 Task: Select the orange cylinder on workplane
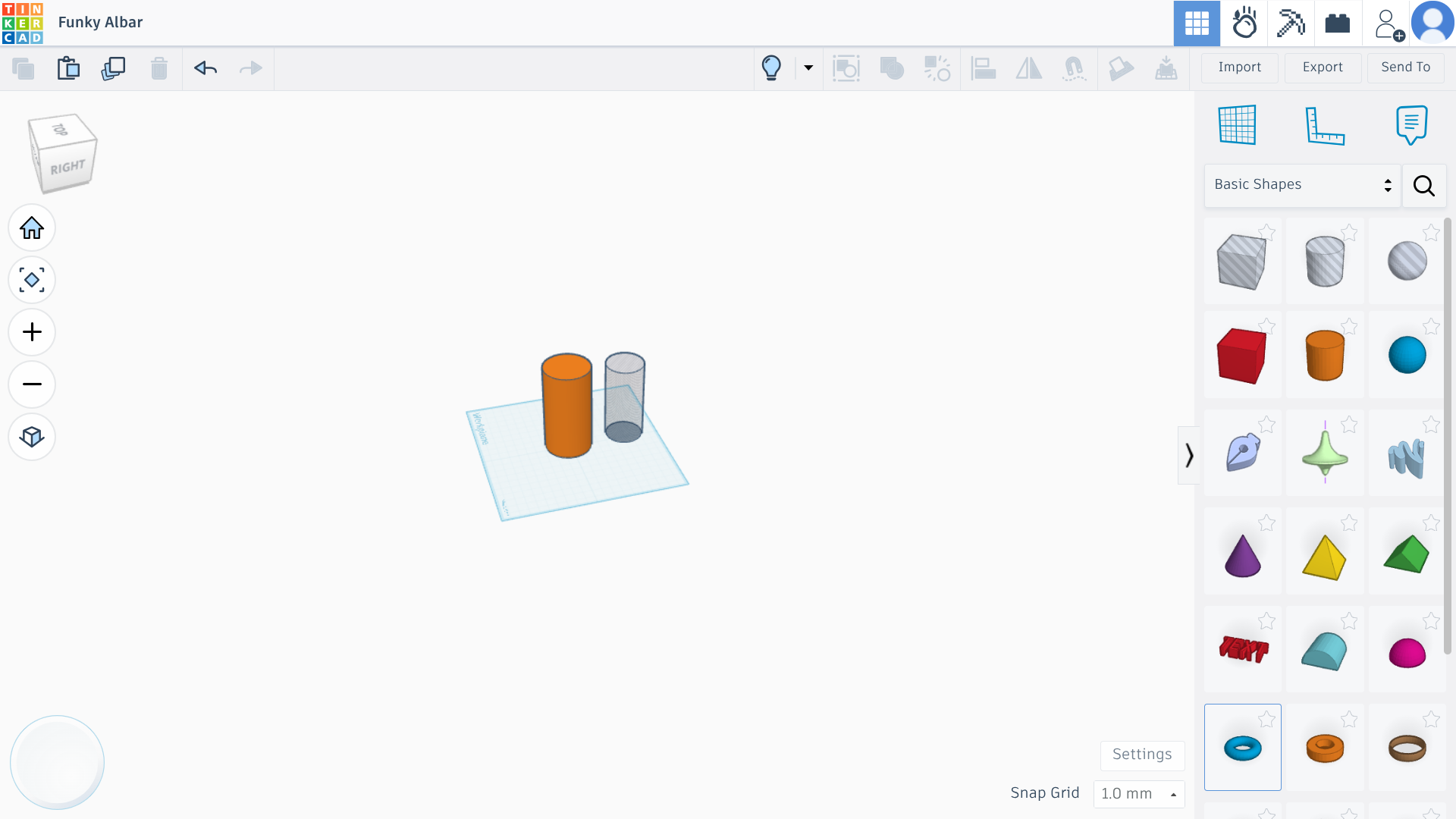[x=566, y=406]
